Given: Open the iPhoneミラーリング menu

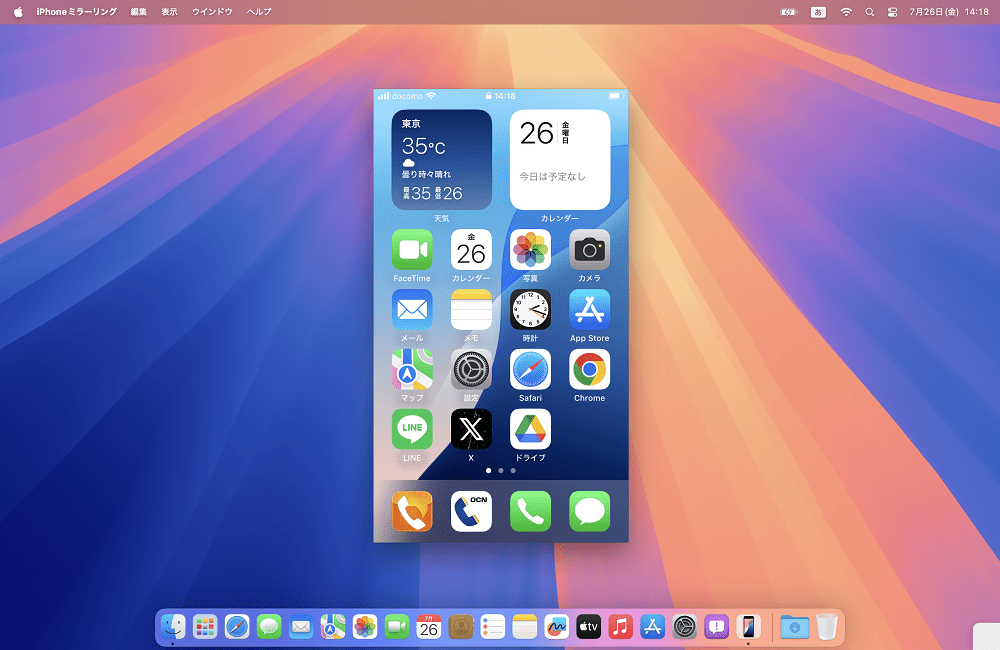Looking at the screenshot, I should tap(77, 11).
